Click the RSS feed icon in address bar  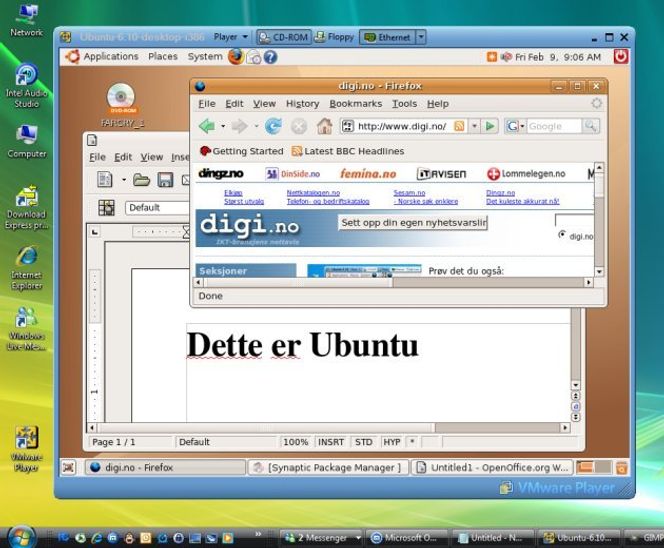click(459, 126)
